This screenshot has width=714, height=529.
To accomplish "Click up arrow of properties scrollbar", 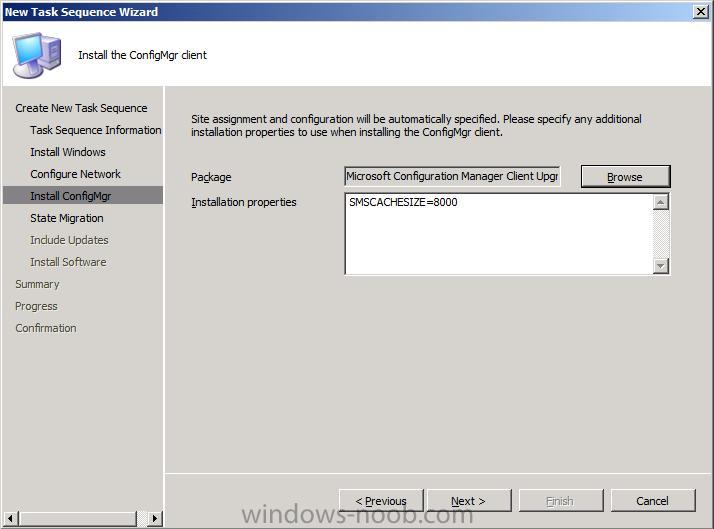I will [661, 202].
